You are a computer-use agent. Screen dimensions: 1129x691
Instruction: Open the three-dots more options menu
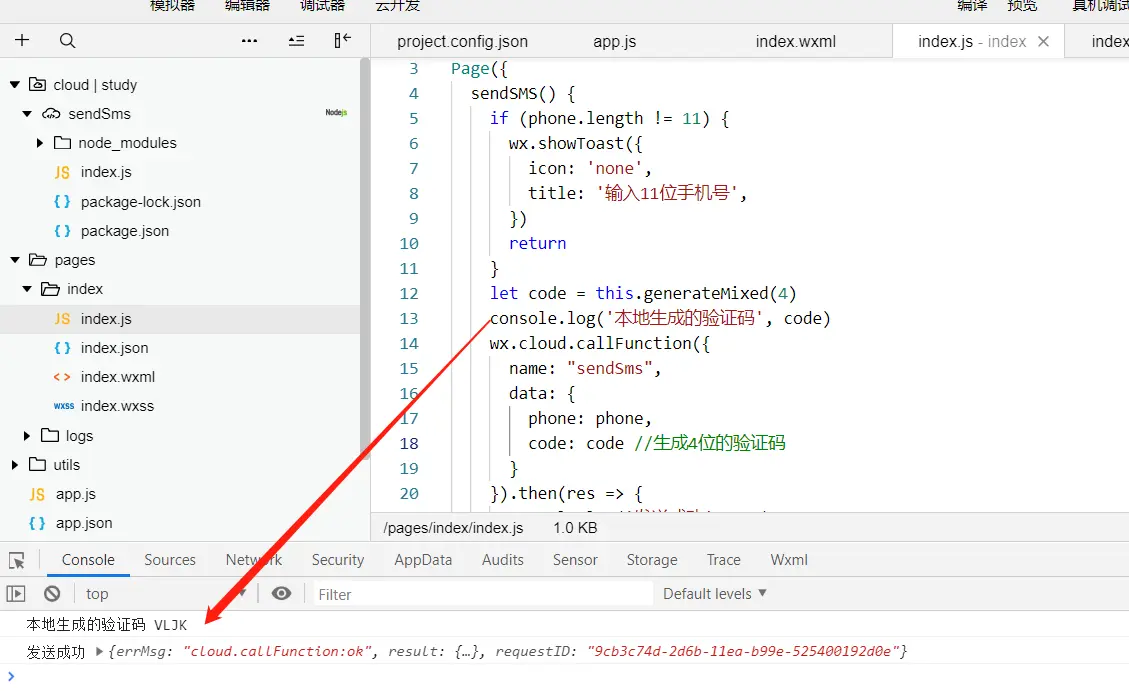point(249,41)
